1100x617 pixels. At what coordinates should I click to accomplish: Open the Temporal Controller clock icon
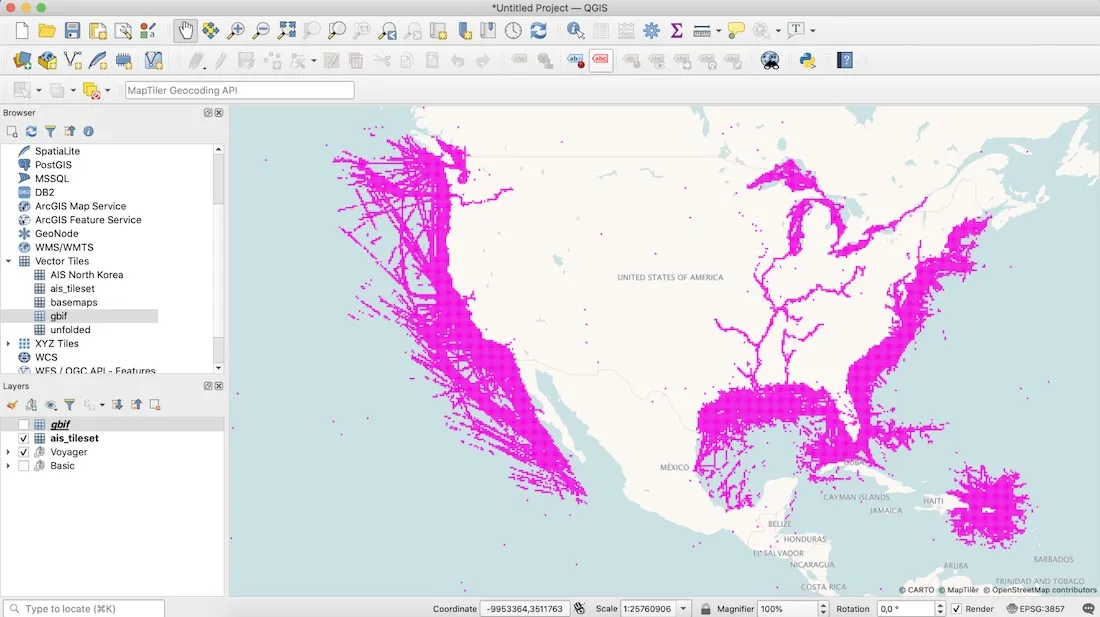513,30
